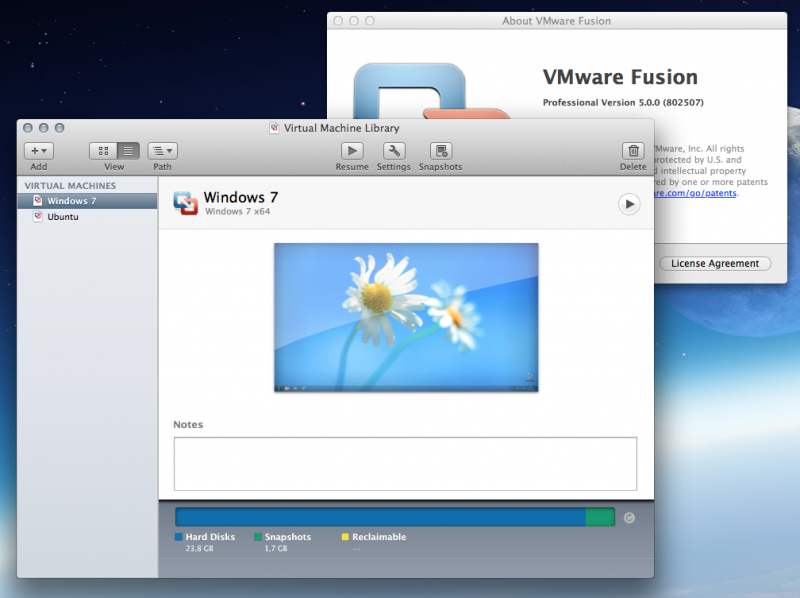Open Settings wrench icon
The height and width of the screenshot is (598, 800).
[394, 151]
